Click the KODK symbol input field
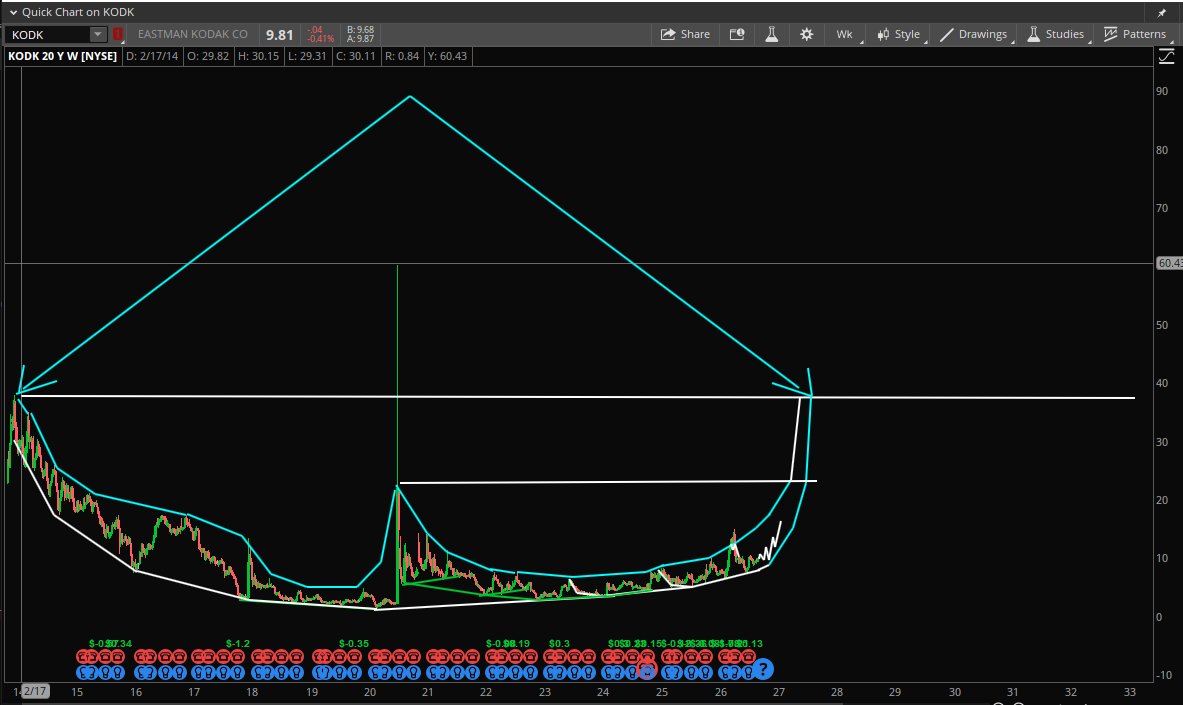This screenshot has width=1183, height=705. click(48, 35)
